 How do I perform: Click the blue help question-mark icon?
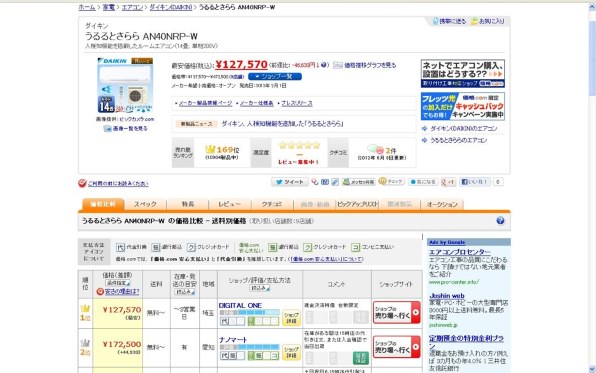[x=500, y=221]
